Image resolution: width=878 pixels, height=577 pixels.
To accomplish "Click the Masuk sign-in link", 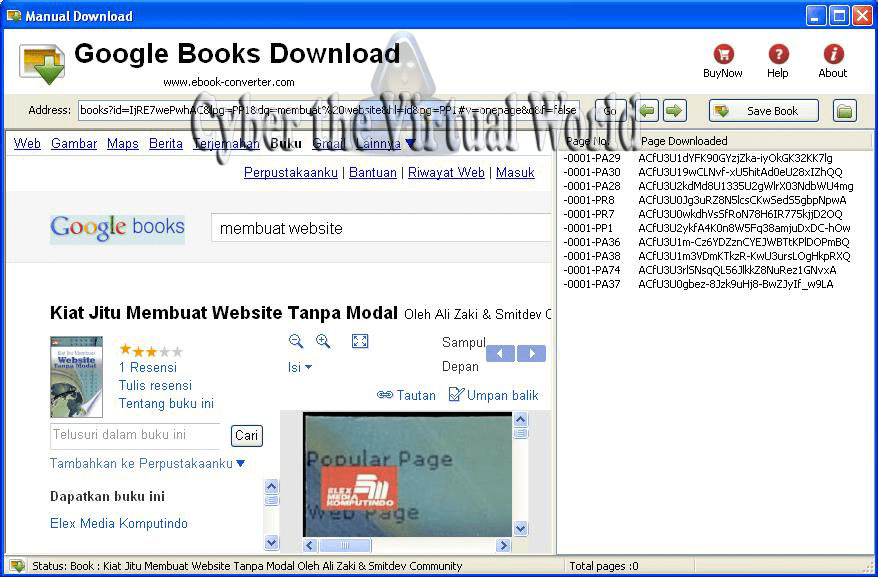I will point(515,173).
